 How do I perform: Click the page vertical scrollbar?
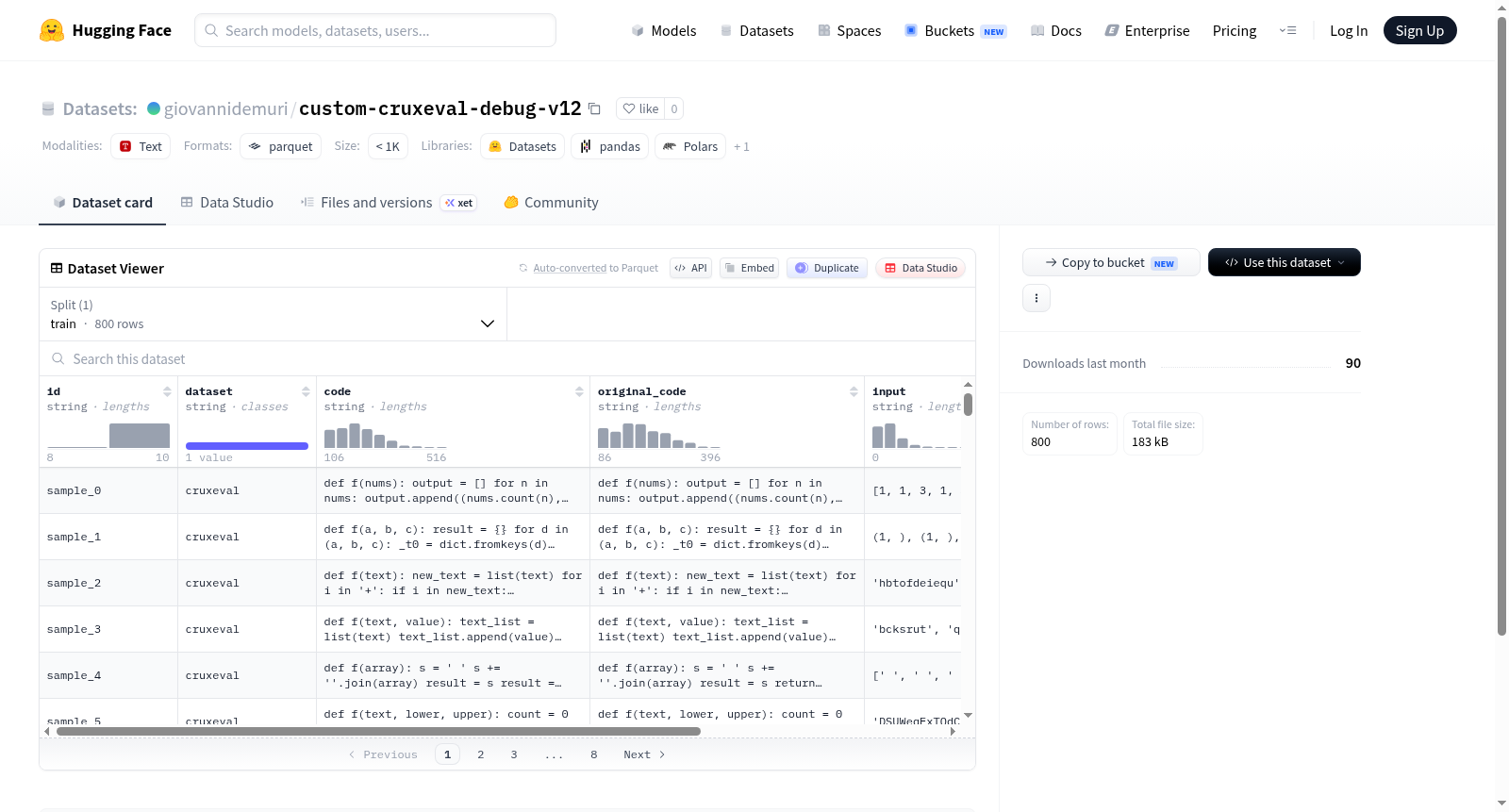point(1501,326)
